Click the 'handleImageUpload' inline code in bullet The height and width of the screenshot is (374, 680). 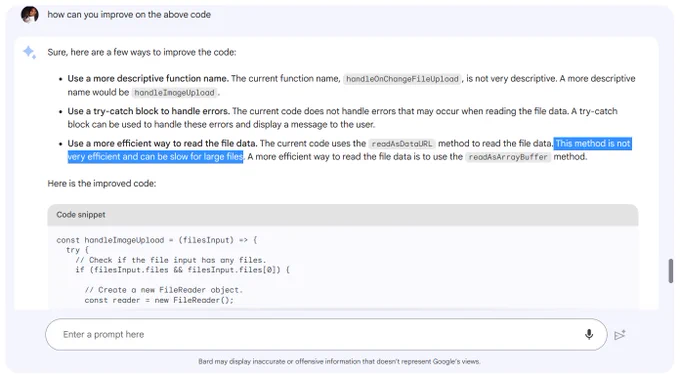(174, 92)
